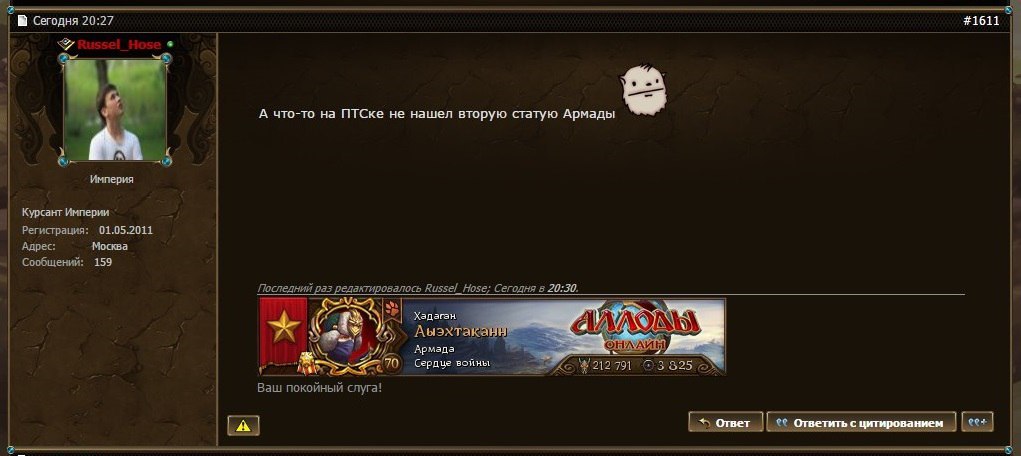Viewport: 1021px width, 456px height.
Task: Click the bearded smiley emoticon in the post
Action: pyautogui.click(x=643, y=90)
